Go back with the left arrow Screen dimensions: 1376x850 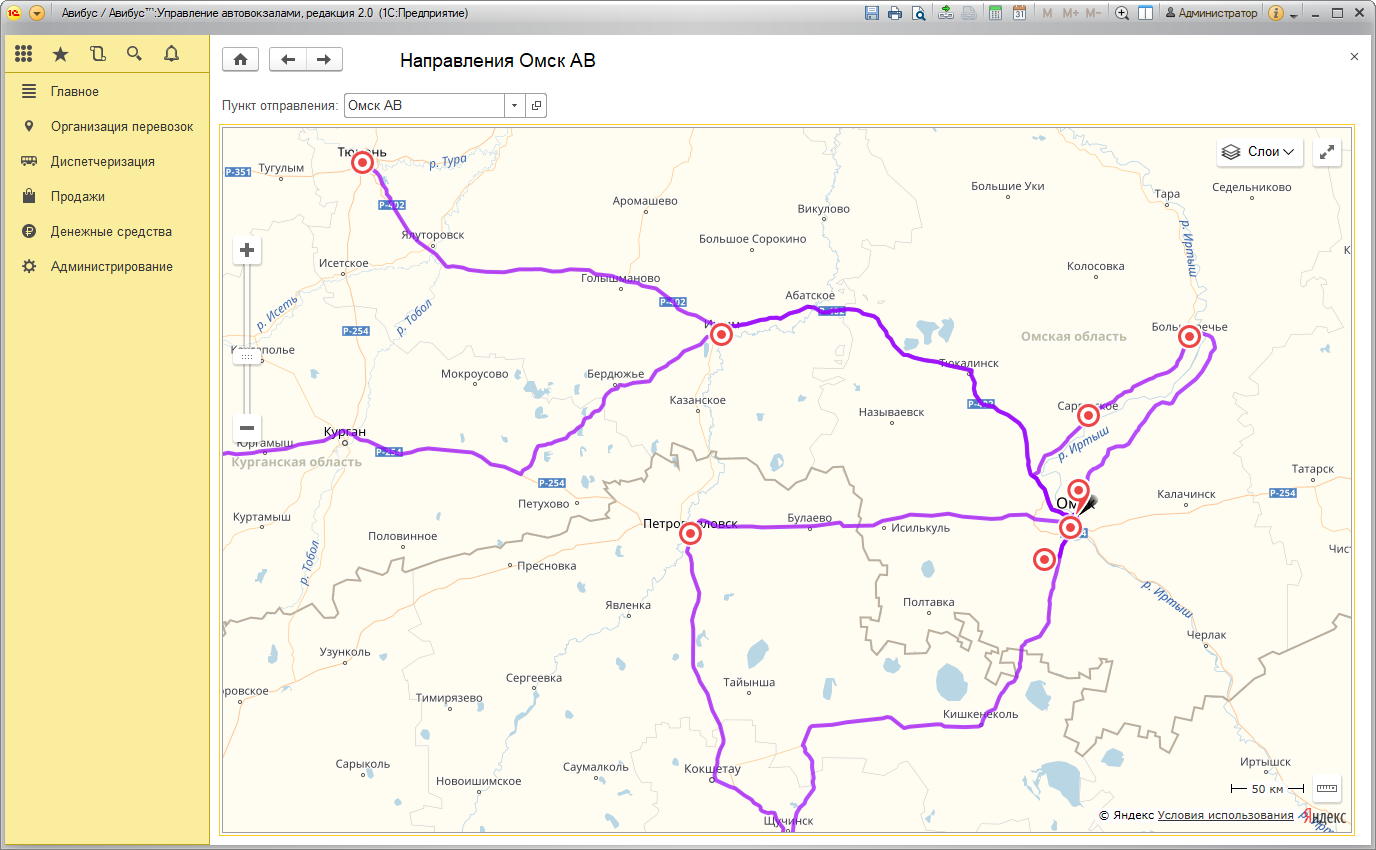pos(288,60)
